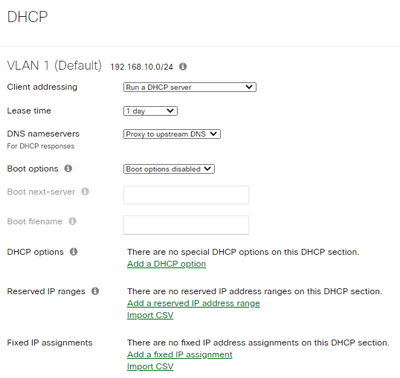Open the Boot options disabled dropdown
Viewport: 400px width, 378px height.
(169, 169)
